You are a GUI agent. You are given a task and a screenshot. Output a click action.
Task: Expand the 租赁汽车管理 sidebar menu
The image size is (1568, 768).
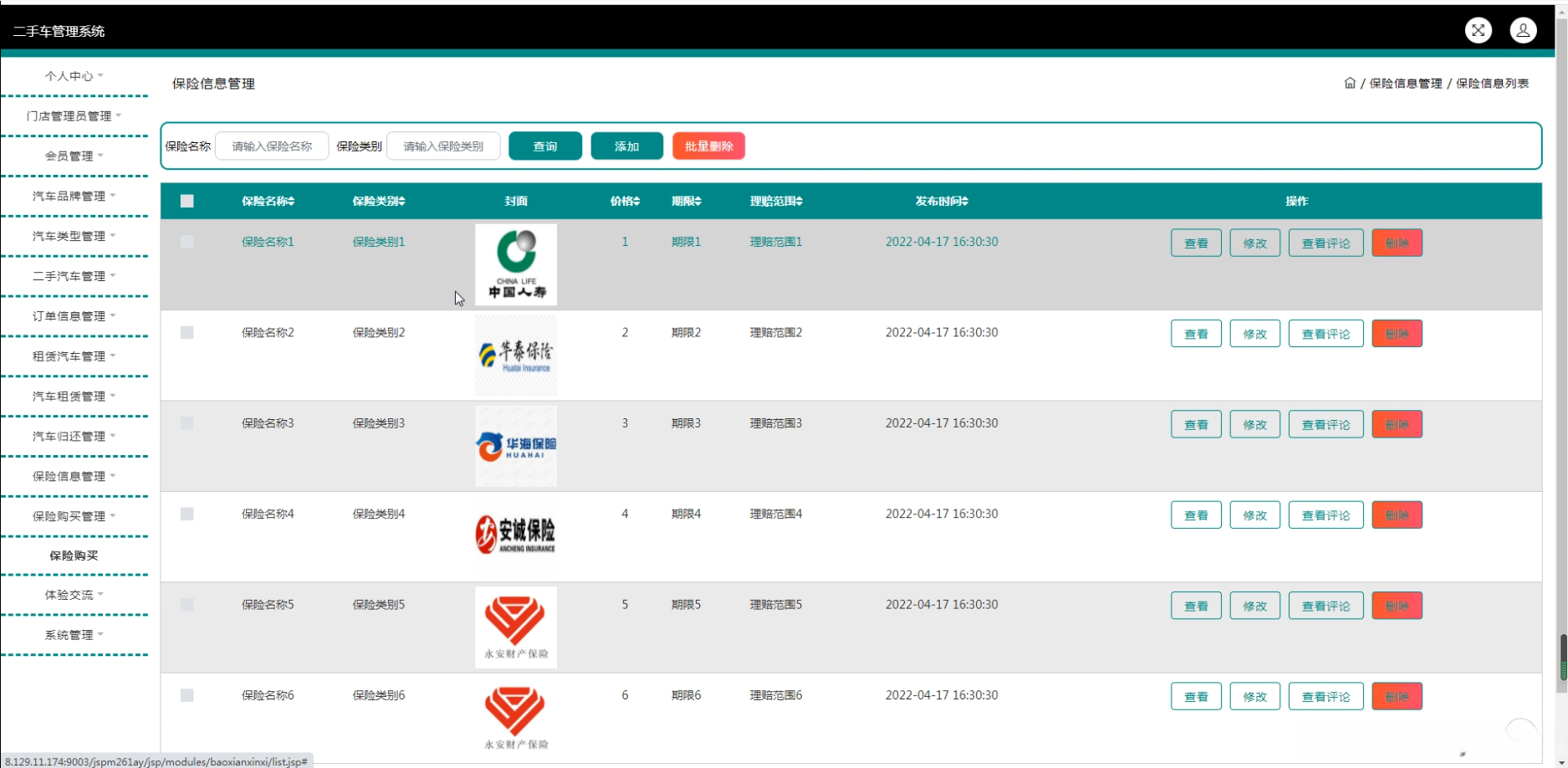(74, 356)
